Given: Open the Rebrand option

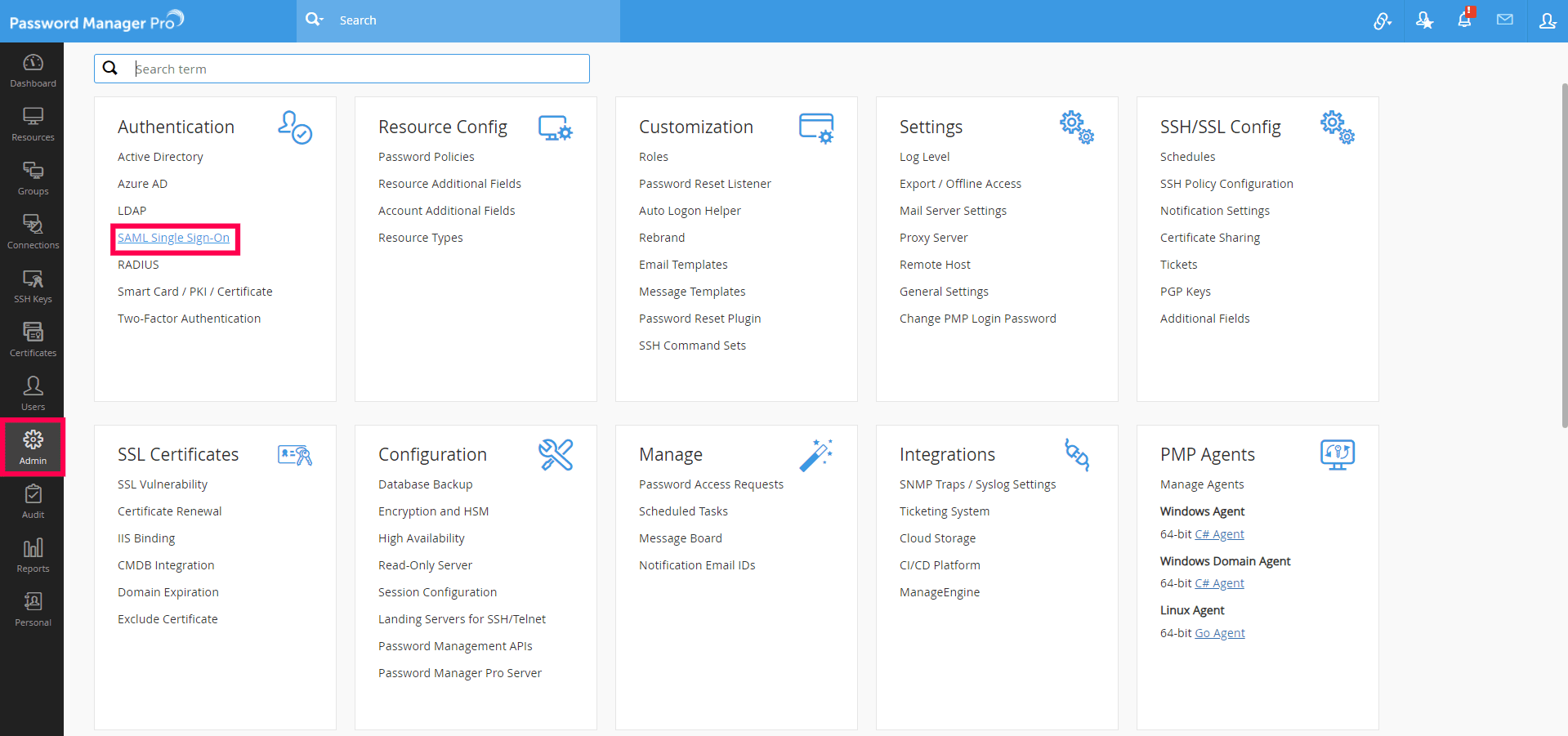Looking at the screenshot, I should click(x=662, y=238).
